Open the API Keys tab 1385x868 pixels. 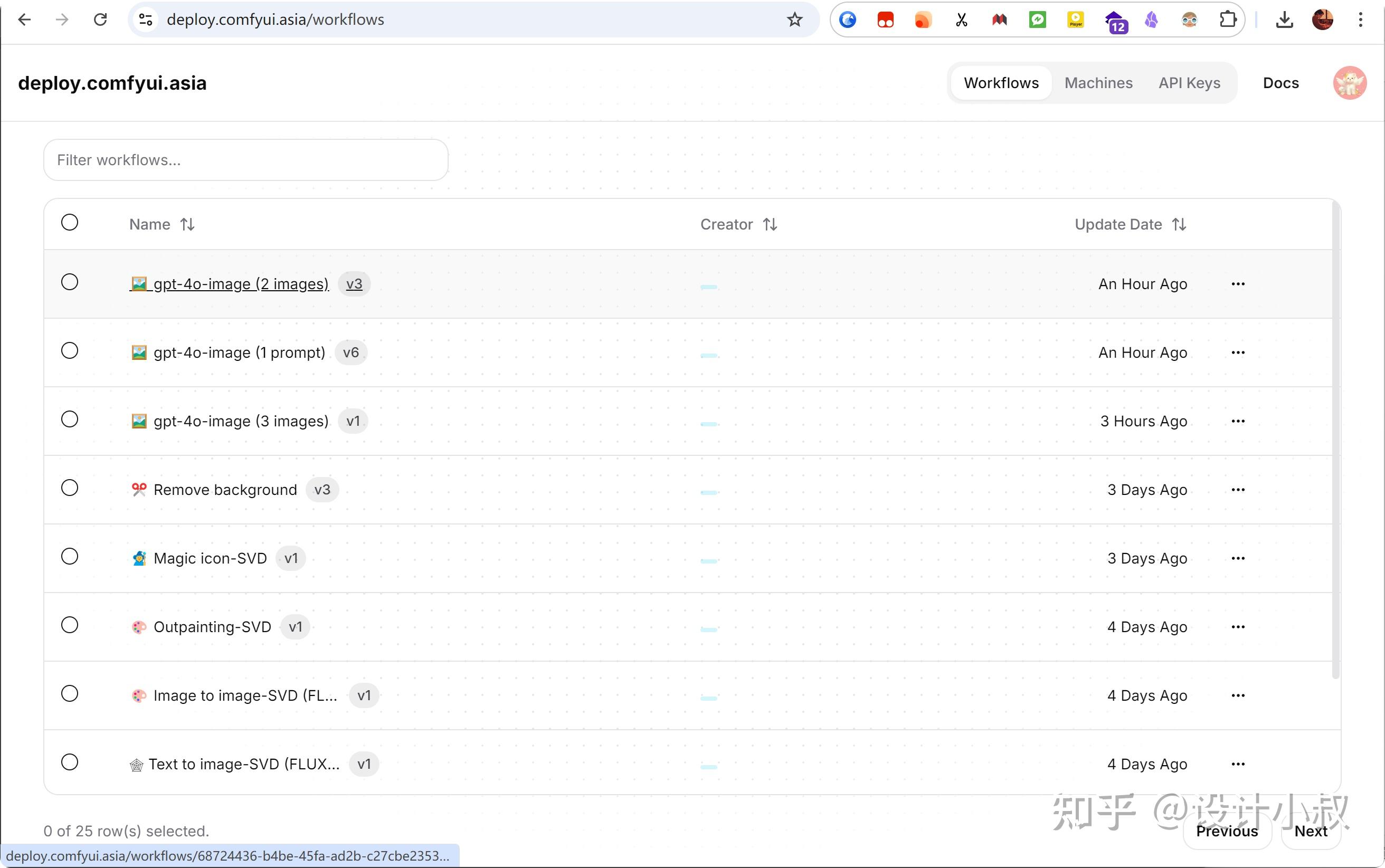[x=1189, y=83]
